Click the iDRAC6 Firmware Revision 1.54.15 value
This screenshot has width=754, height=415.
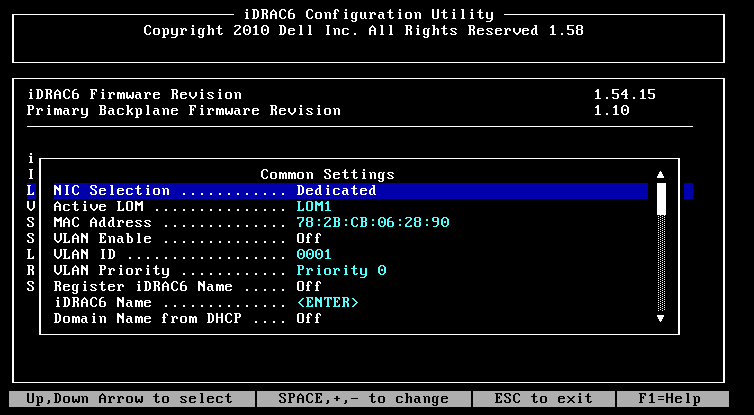[x=624, y=94]
